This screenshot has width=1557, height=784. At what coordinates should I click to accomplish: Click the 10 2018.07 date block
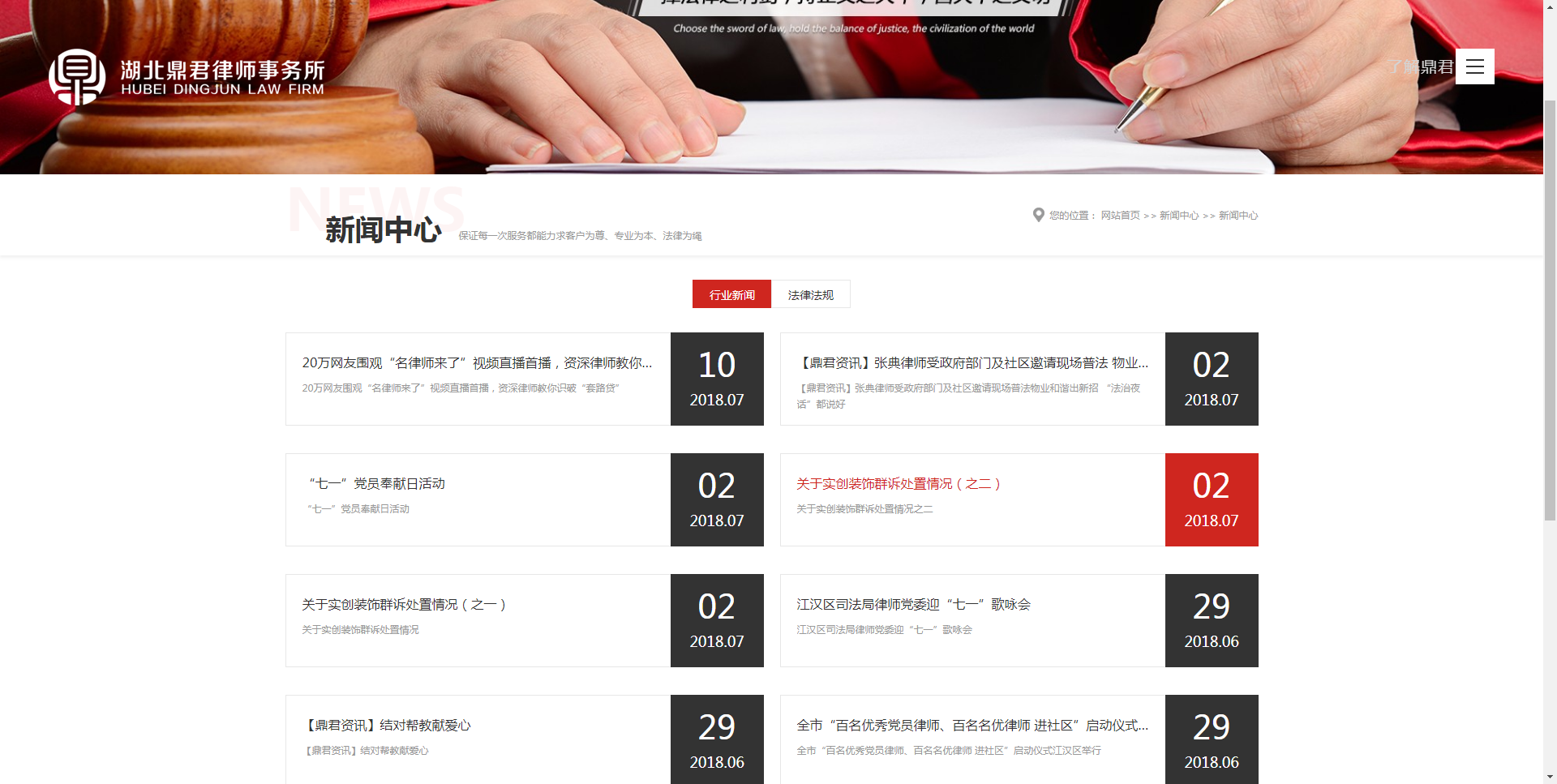(717, 379)
